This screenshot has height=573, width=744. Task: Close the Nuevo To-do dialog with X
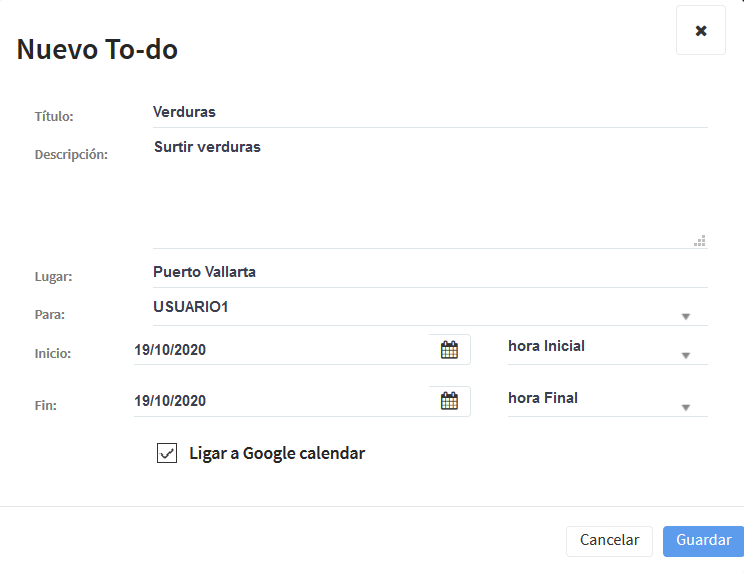pos(701,30)
